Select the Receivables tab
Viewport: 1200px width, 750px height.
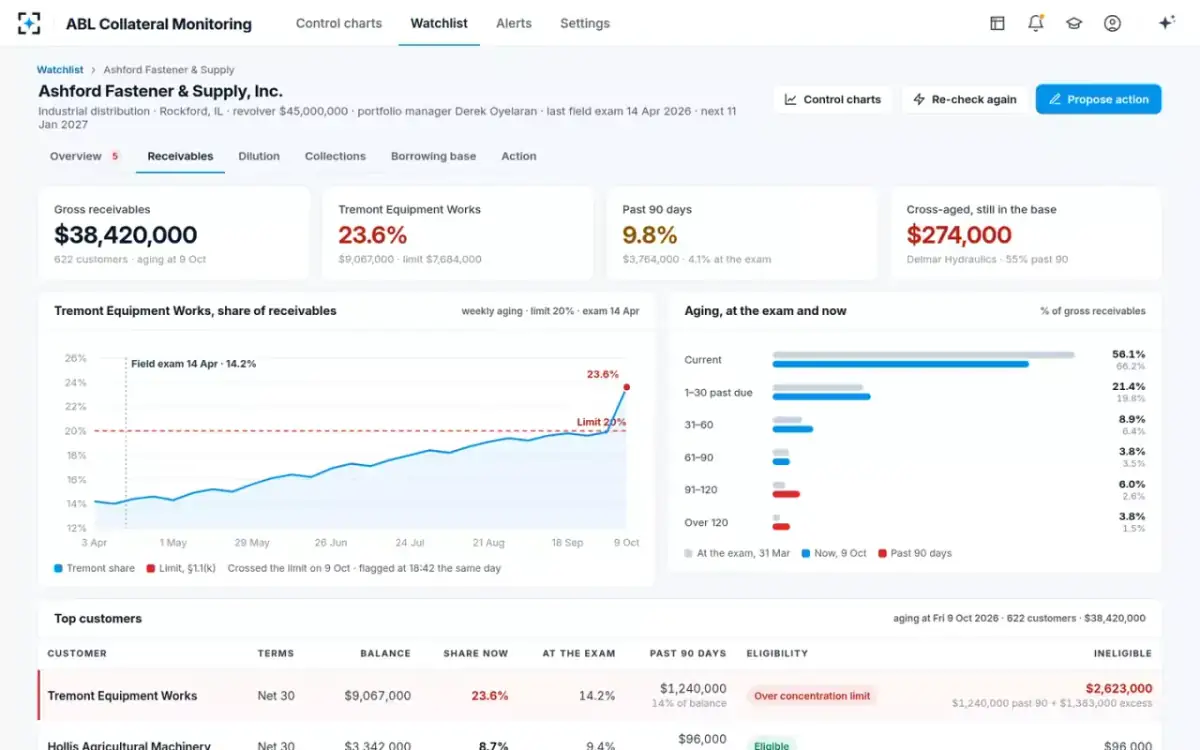point(180,156)
